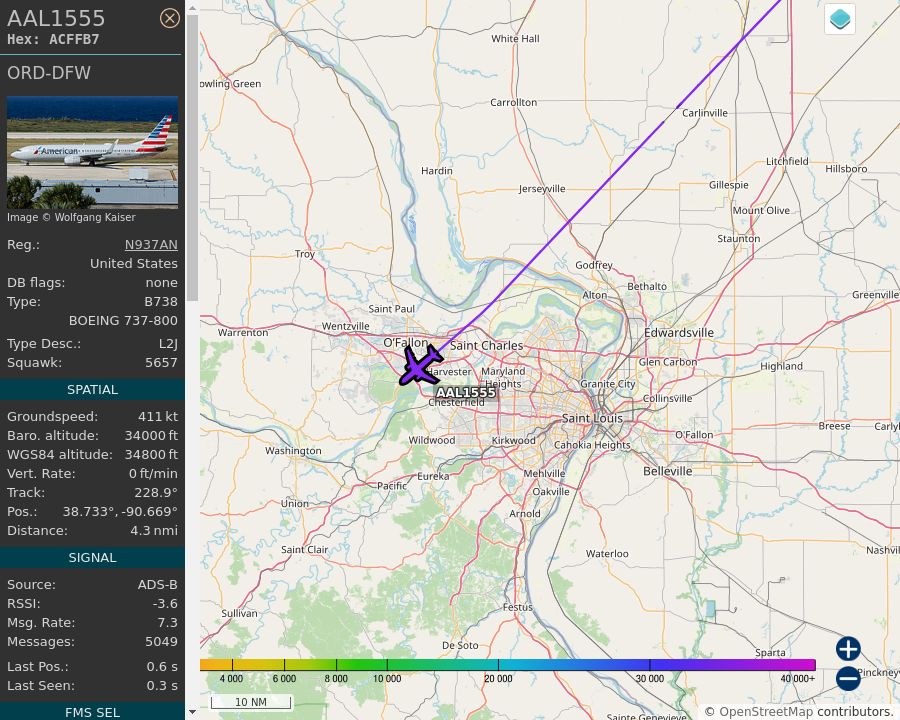
Task: Click the AAL1555 callsign label on map
Action: click(x=465, y=392)
